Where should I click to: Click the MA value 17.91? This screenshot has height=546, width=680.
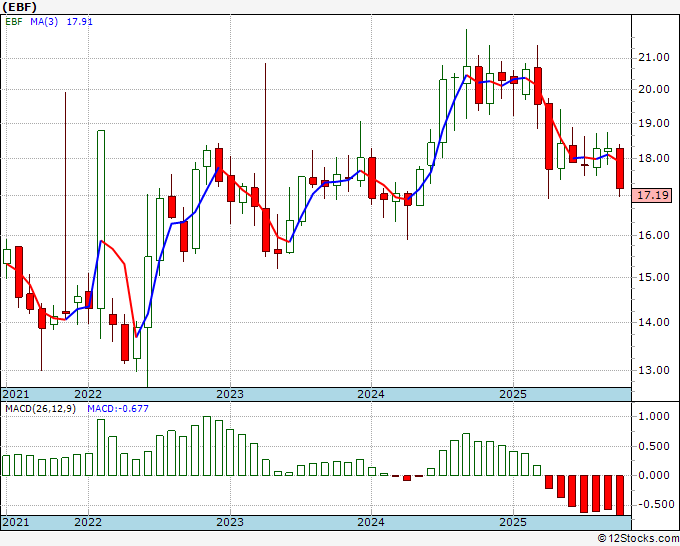coord(79,22)
